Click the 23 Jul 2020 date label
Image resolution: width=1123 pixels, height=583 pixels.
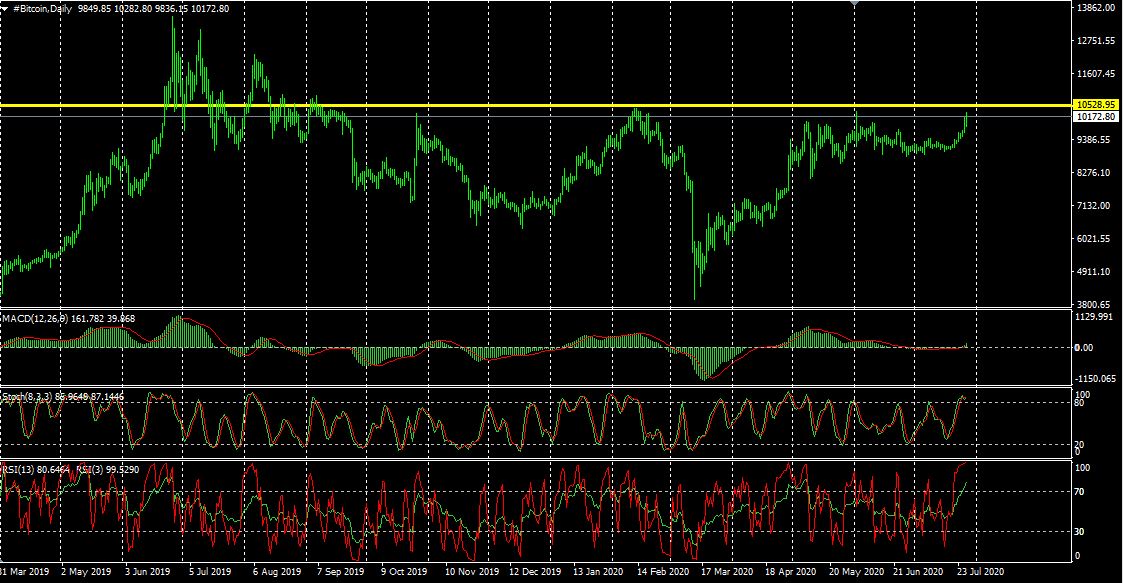click(x=980, y=572)
